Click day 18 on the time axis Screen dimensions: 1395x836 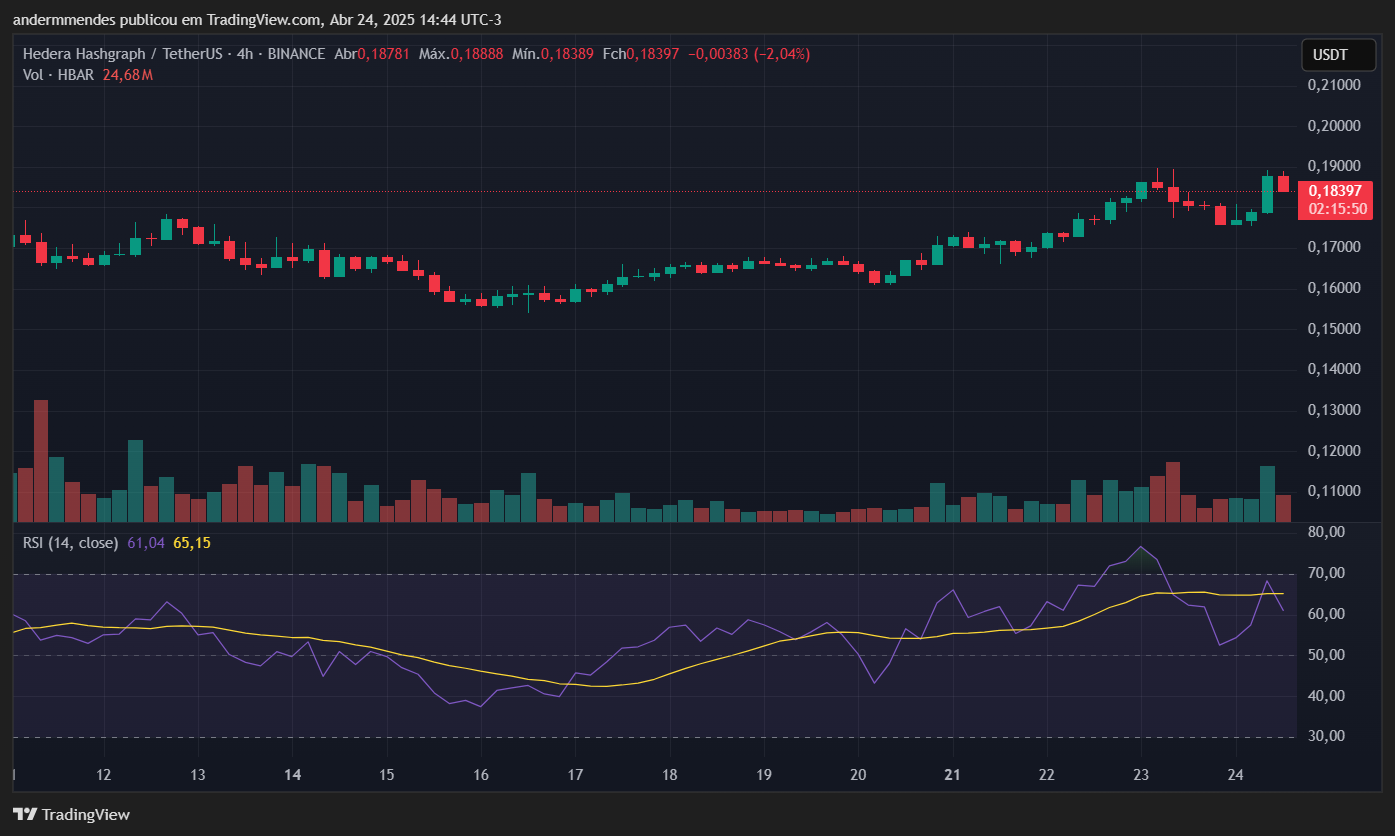tap(670, 775)
